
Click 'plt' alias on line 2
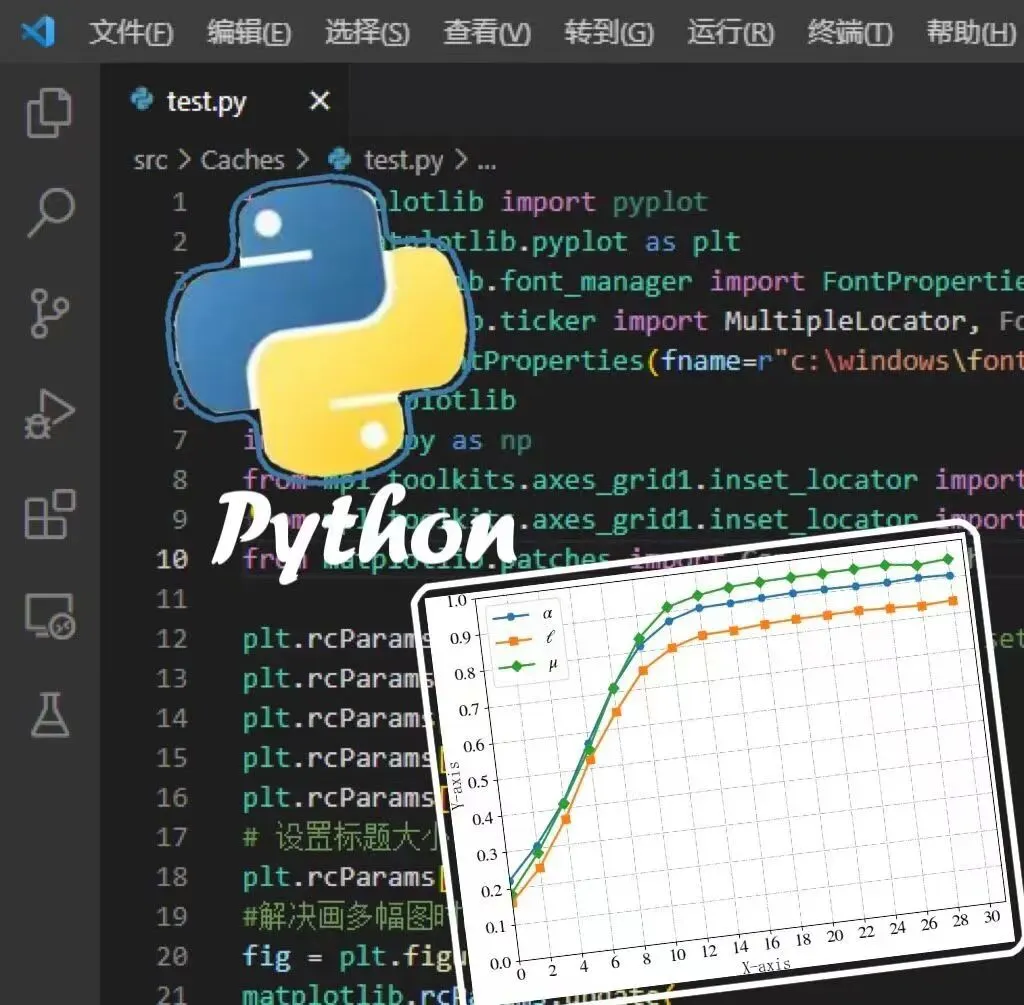(x=716, y=242)
